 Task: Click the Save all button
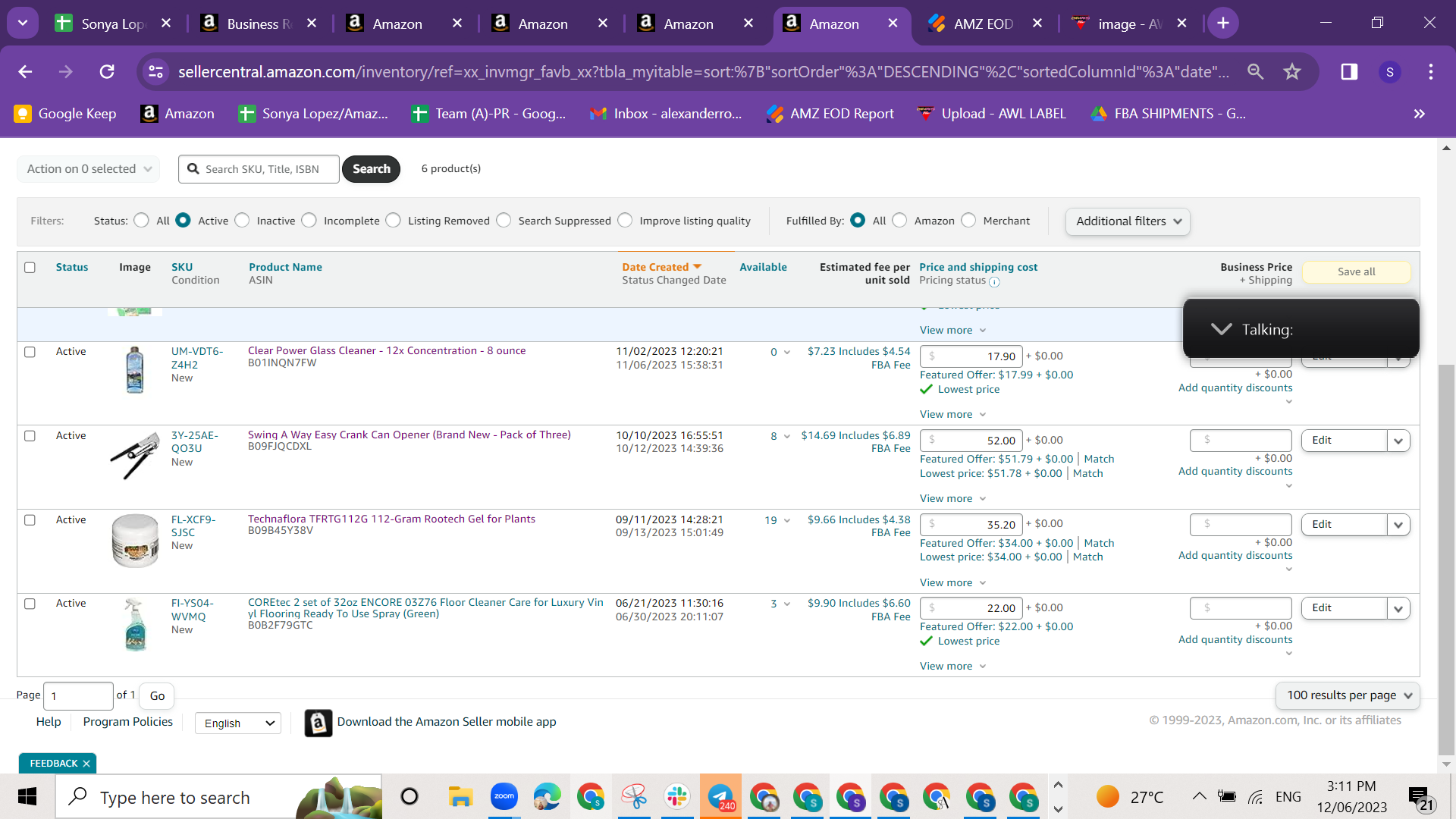click(1356, 271)
